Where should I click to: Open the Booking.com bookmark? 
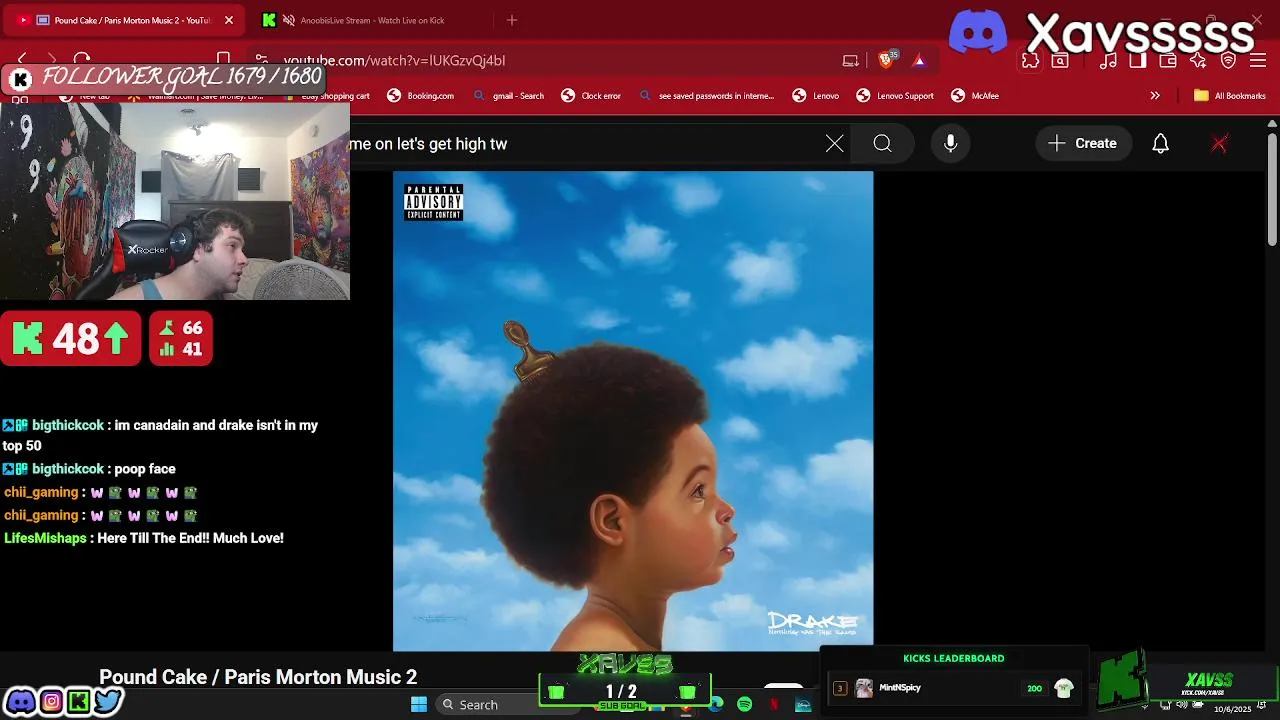coord(421,96)
